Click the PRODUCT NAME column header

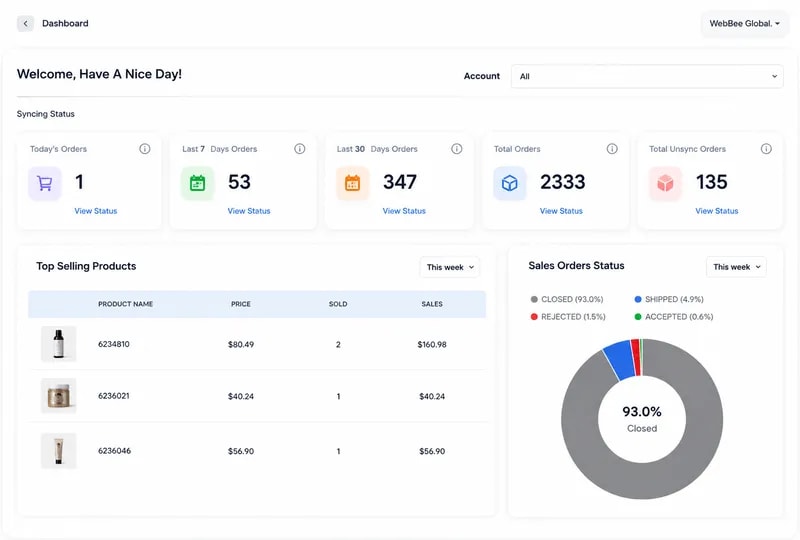tap(126, 304)
